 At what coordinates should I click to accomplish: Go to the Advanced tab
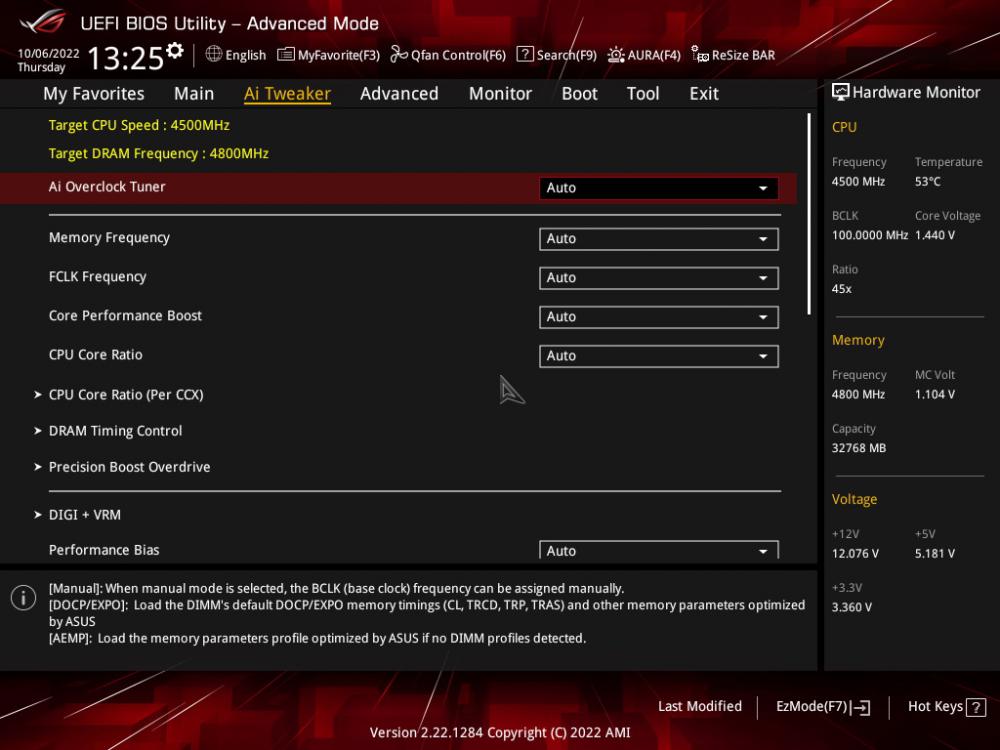(399, 94)
